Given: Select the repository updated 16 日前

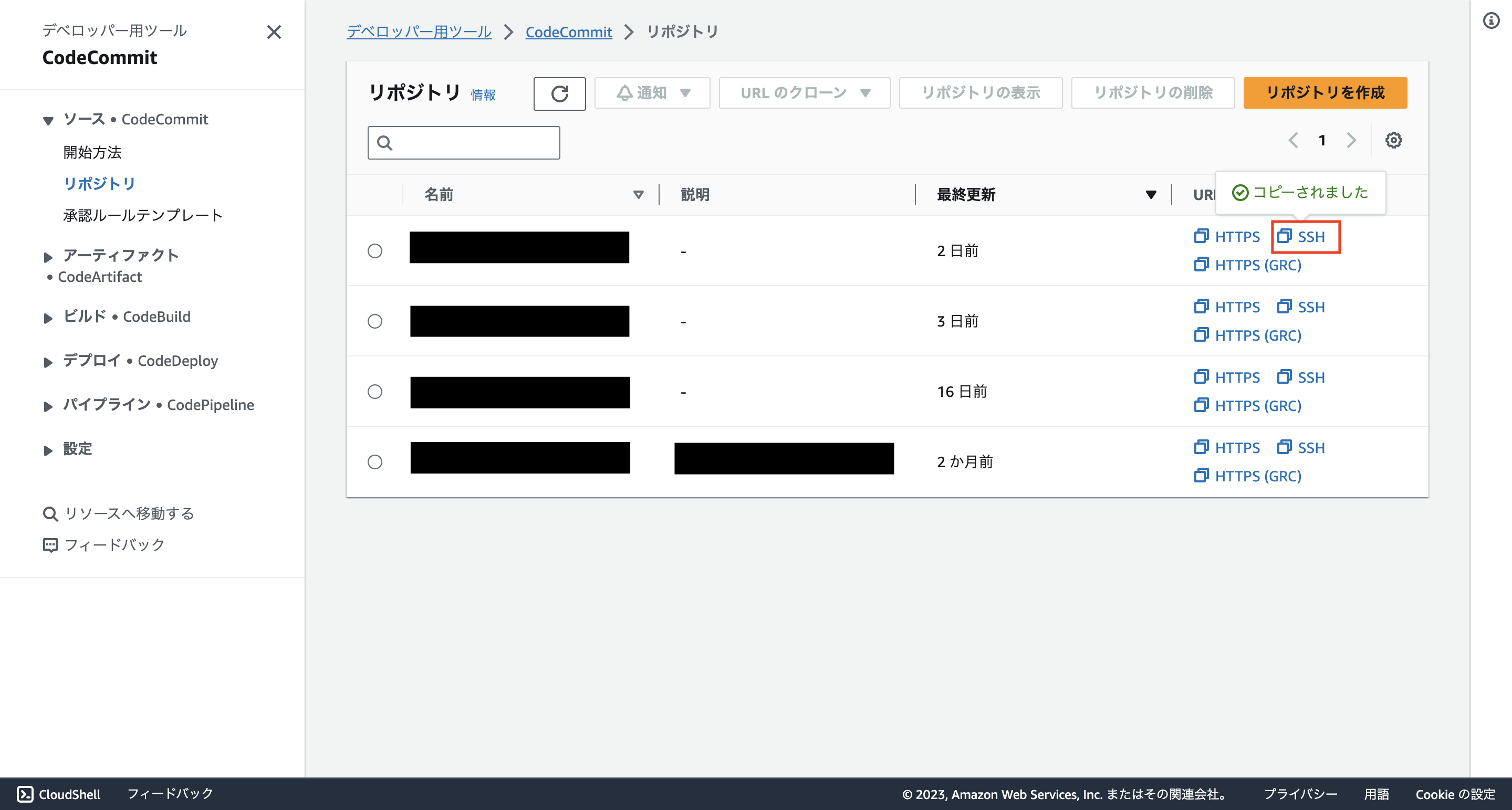Looking at the screenshot, I should (374, 392).
